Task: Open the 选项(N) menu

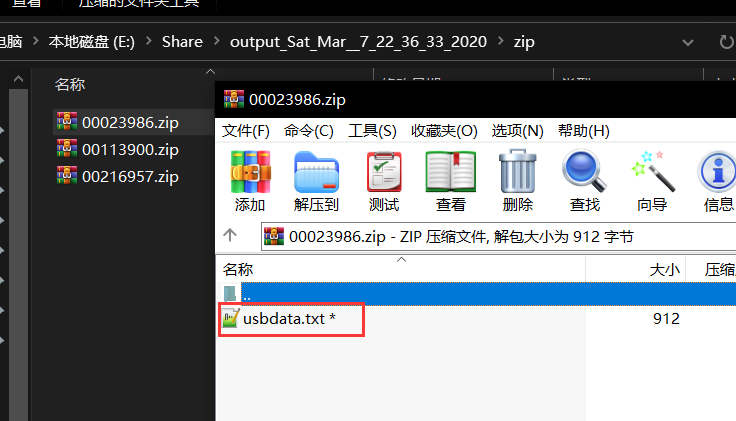Action: [517, 131]
